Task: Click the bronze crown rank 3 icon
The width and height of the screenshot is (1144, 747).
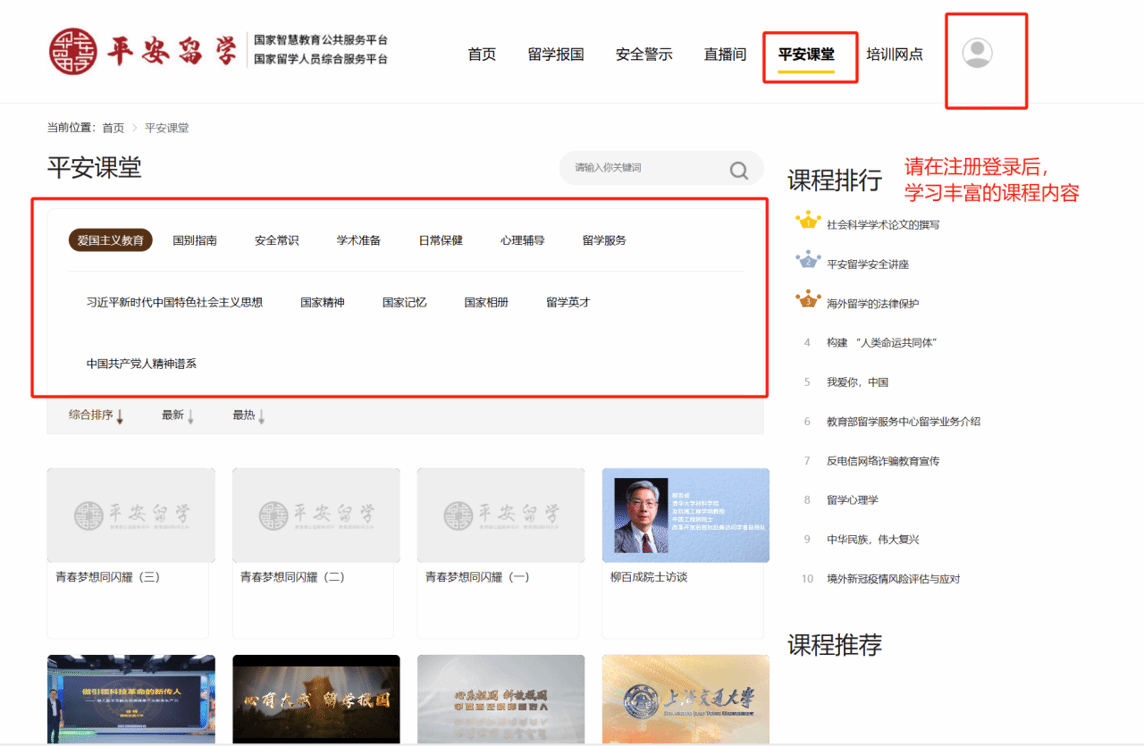Action: coord(807,300)
